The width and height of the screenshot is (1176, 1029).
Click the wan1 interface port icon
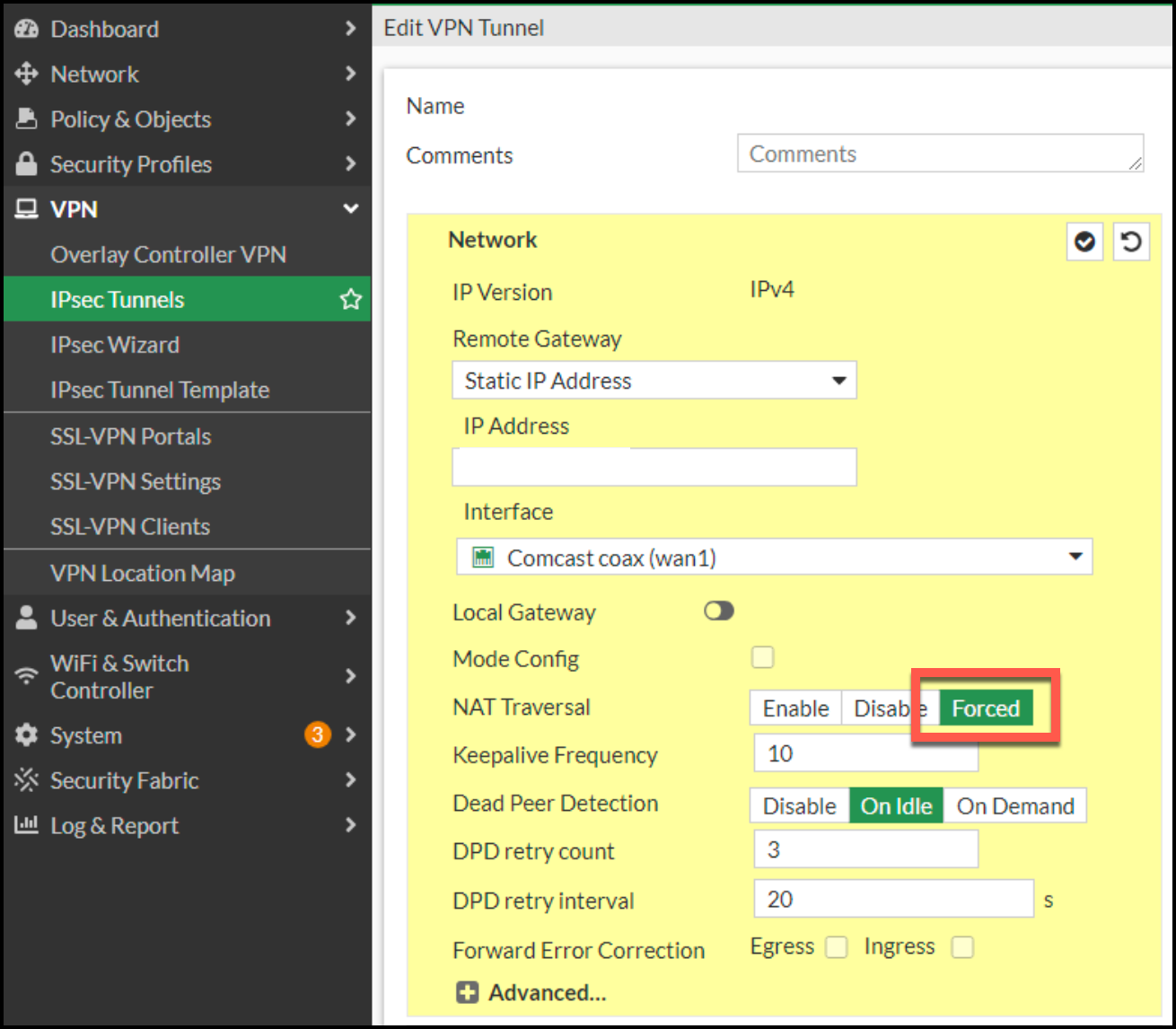coord(483,558)
